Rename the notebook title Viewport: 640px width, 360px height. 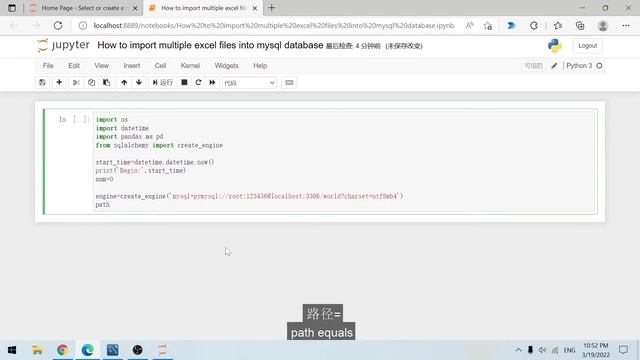[210, 45]
